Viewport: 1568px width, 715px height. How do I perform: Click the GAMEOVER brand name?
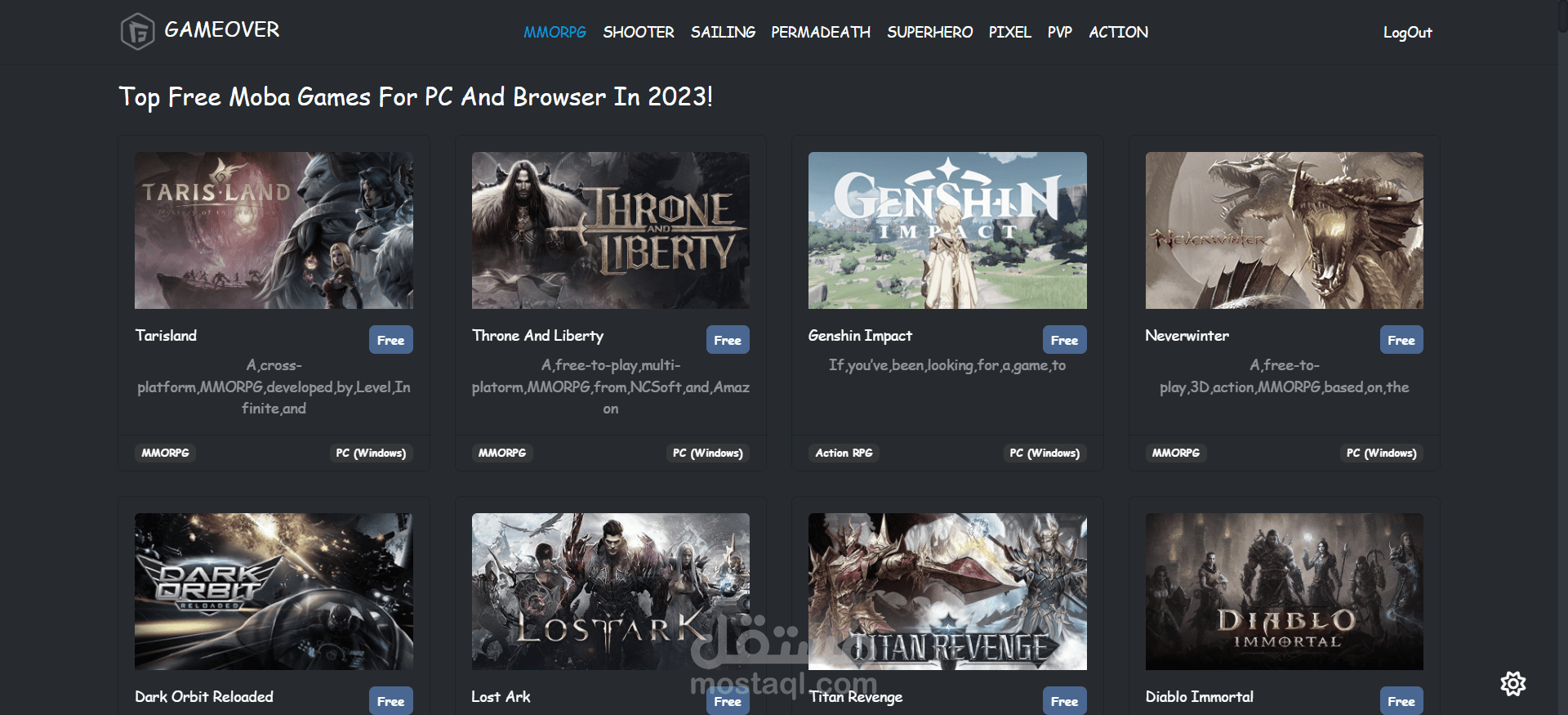[221, 29]
